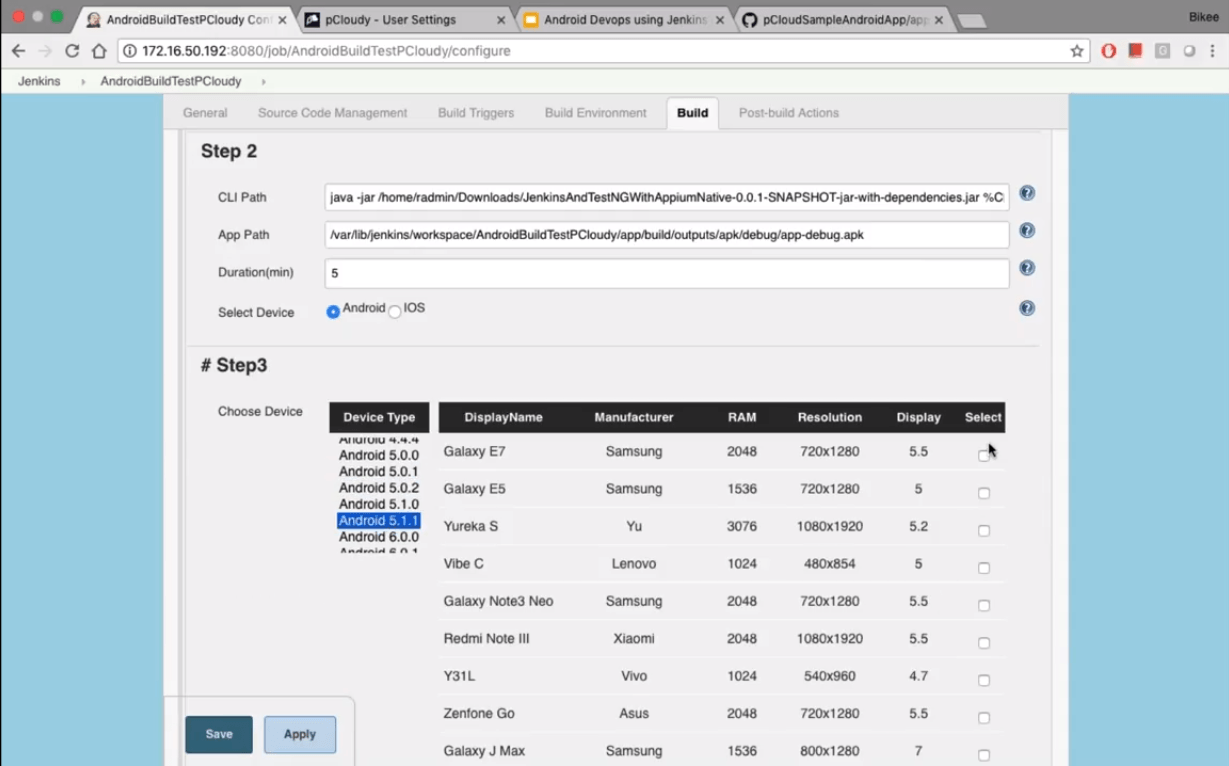Open the Source Code Management tab
Viewport: 1229px width, 766px height.
click(332, 113)
